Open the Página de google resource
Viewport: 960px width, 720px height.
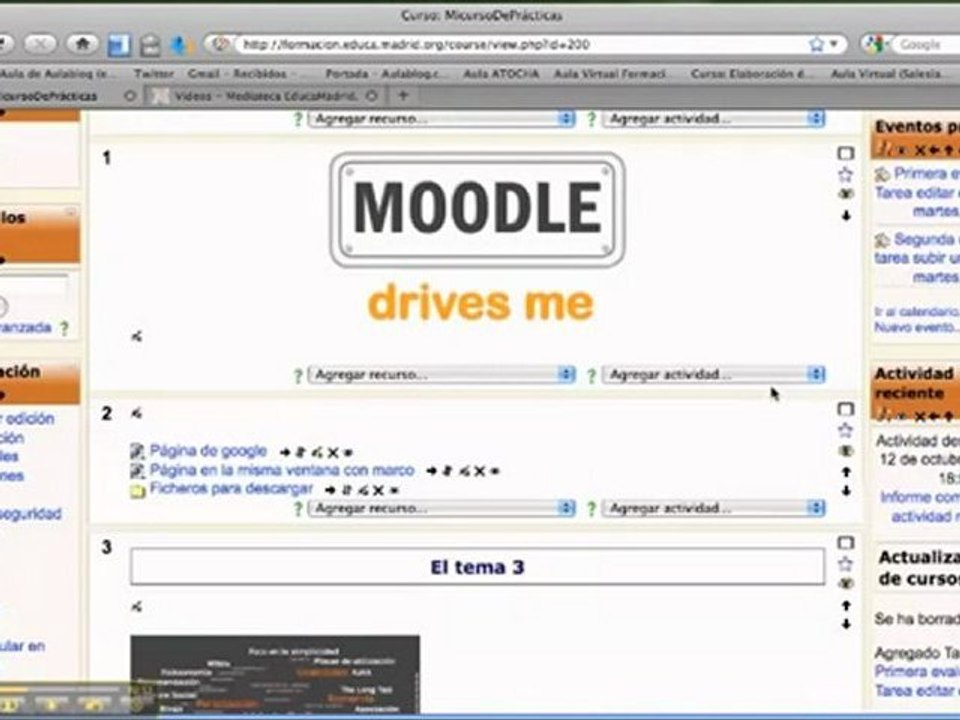tap(208, 451)
